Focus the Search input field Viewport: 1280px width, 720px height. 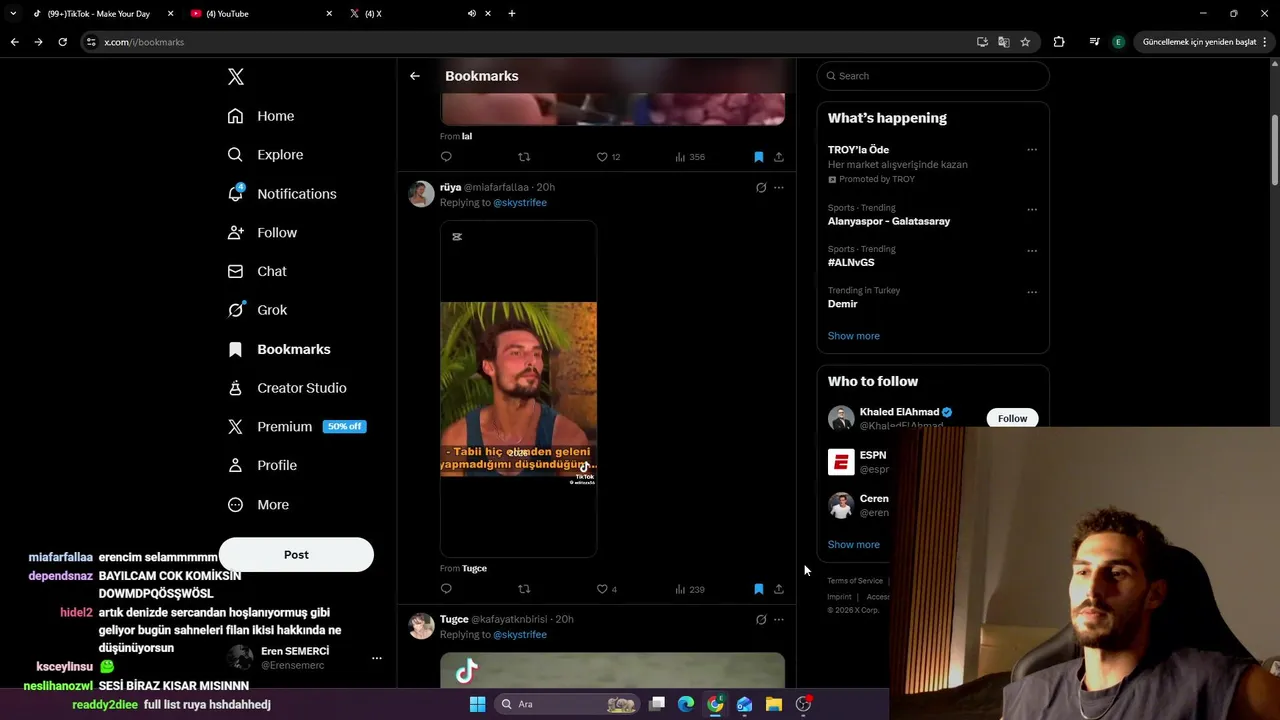coord(933,76)
